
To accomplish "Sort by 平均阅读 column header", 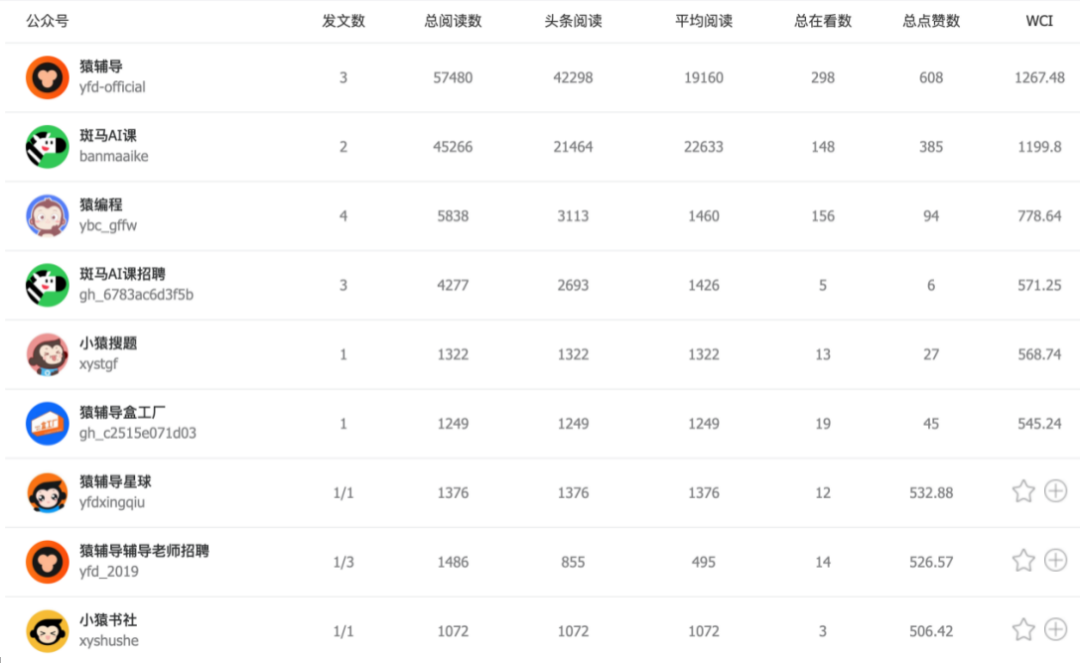I will pyautogui.click(x=704, y=21).
